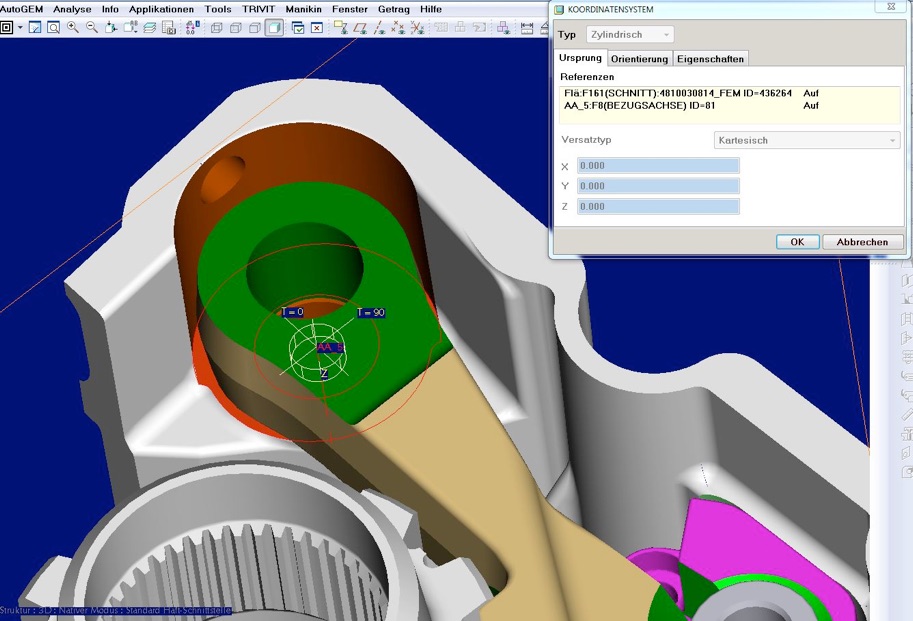Image resolution: width=913 pixels, height=621 pixels.
Task: Open the TRIVIT menu
Action: point(259,9)
